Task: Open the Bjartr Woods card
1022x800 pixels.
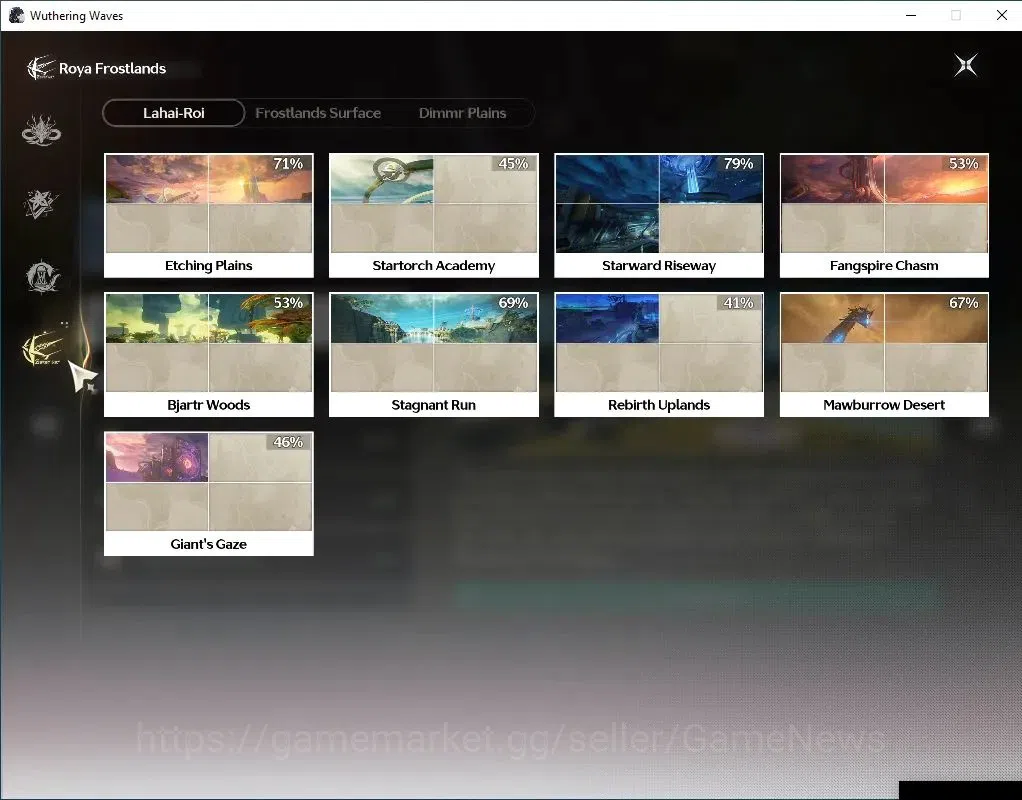Action: [209, 355]
